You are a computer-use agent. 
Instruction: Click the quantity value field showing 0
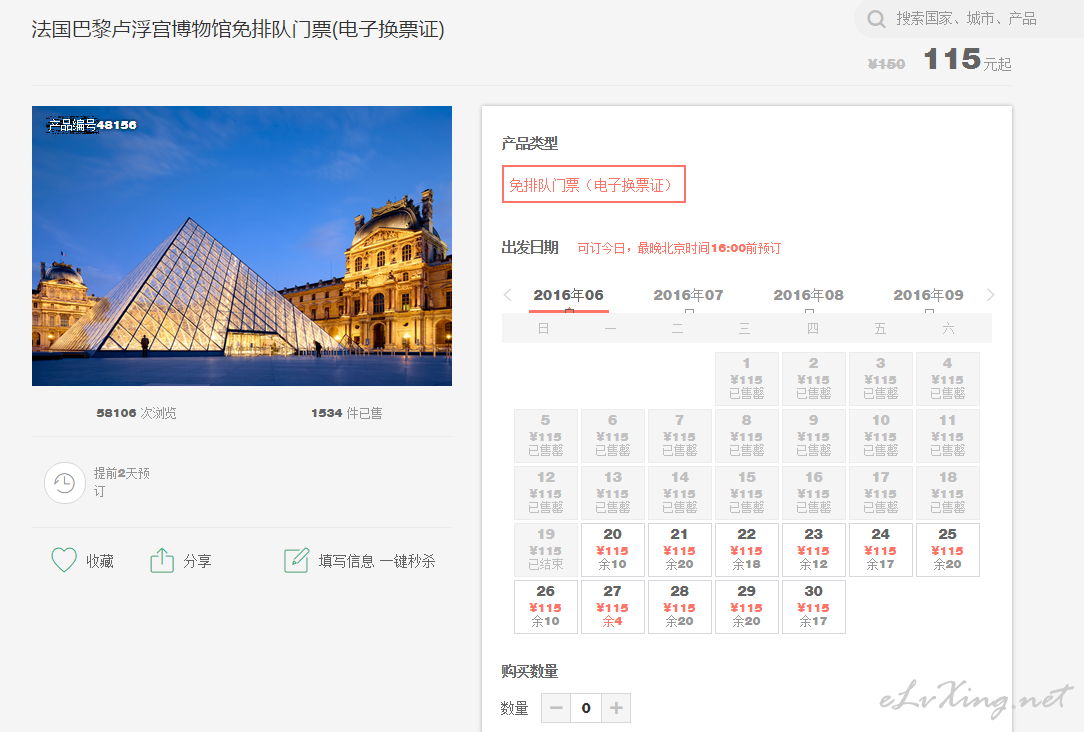coord(586,708)
